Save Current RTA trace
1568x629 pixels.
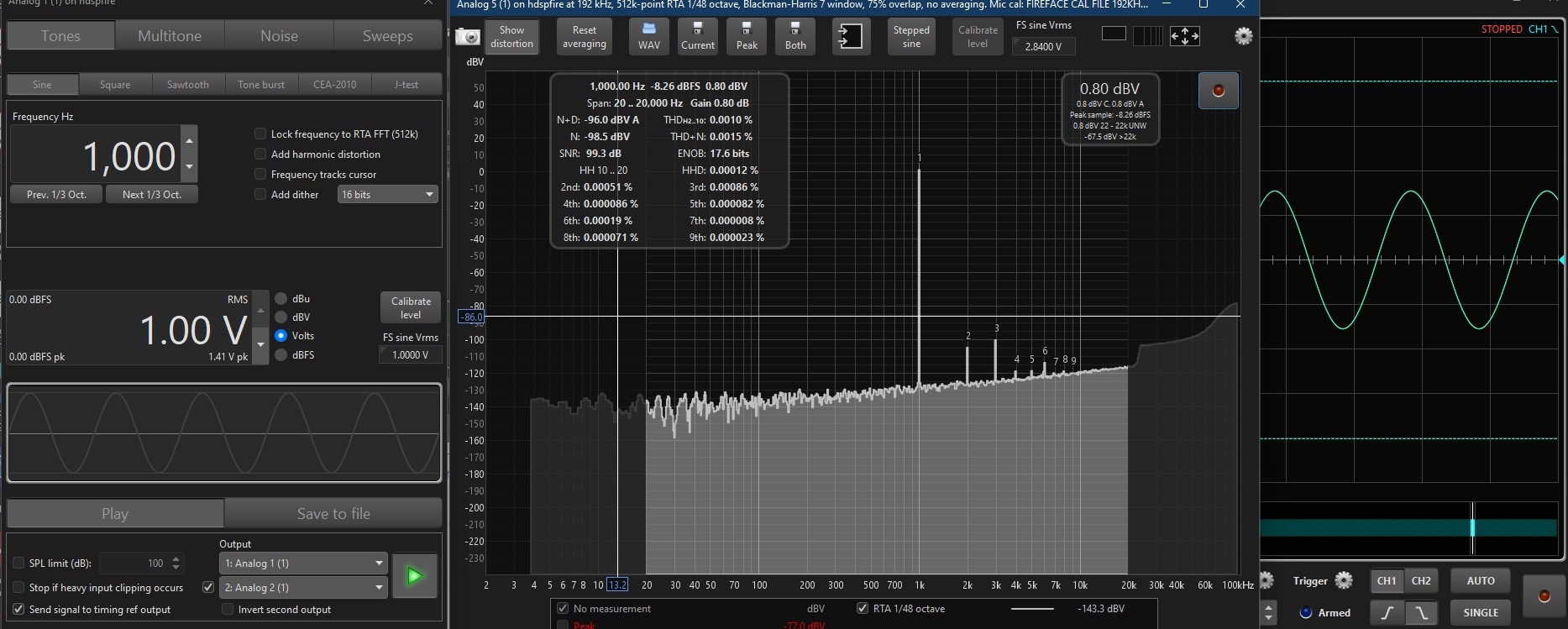click(698, 37)
